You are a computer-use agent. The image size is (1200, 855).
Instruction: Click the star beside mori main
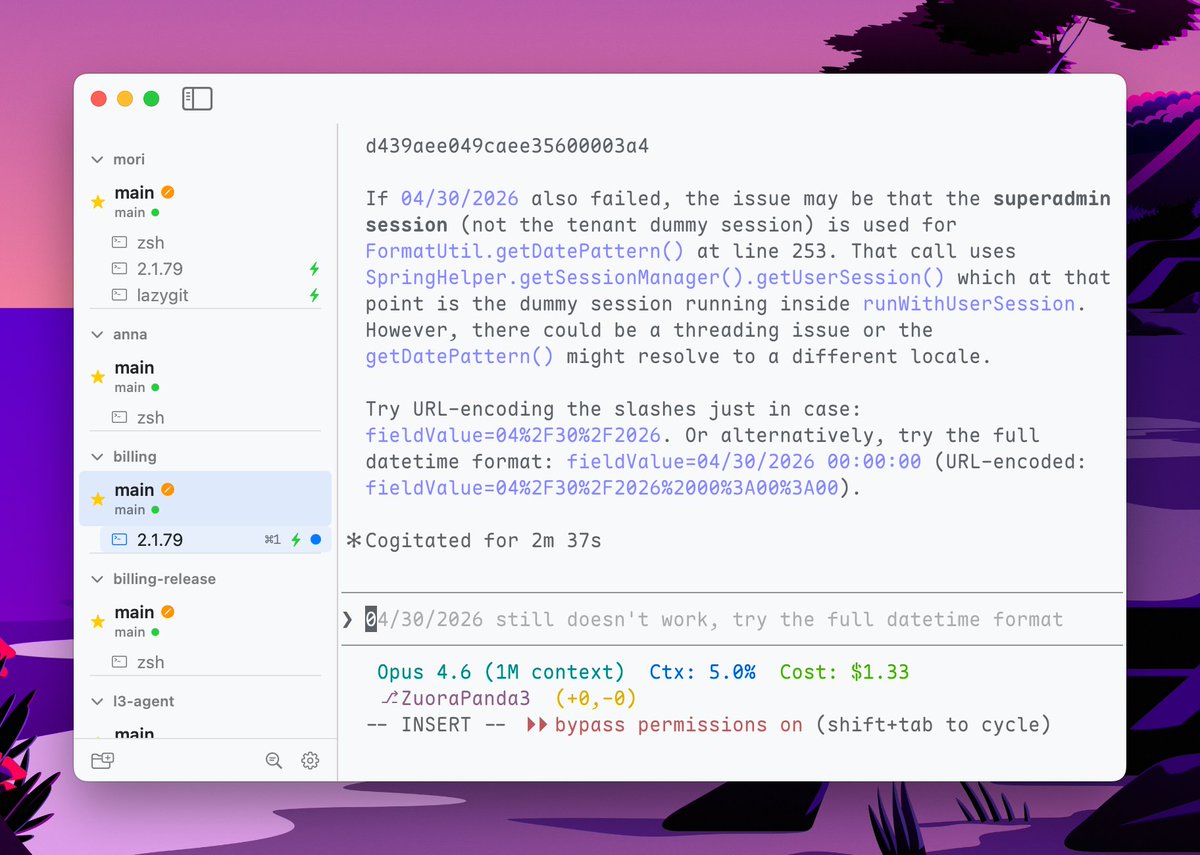[x=98, y=202]
